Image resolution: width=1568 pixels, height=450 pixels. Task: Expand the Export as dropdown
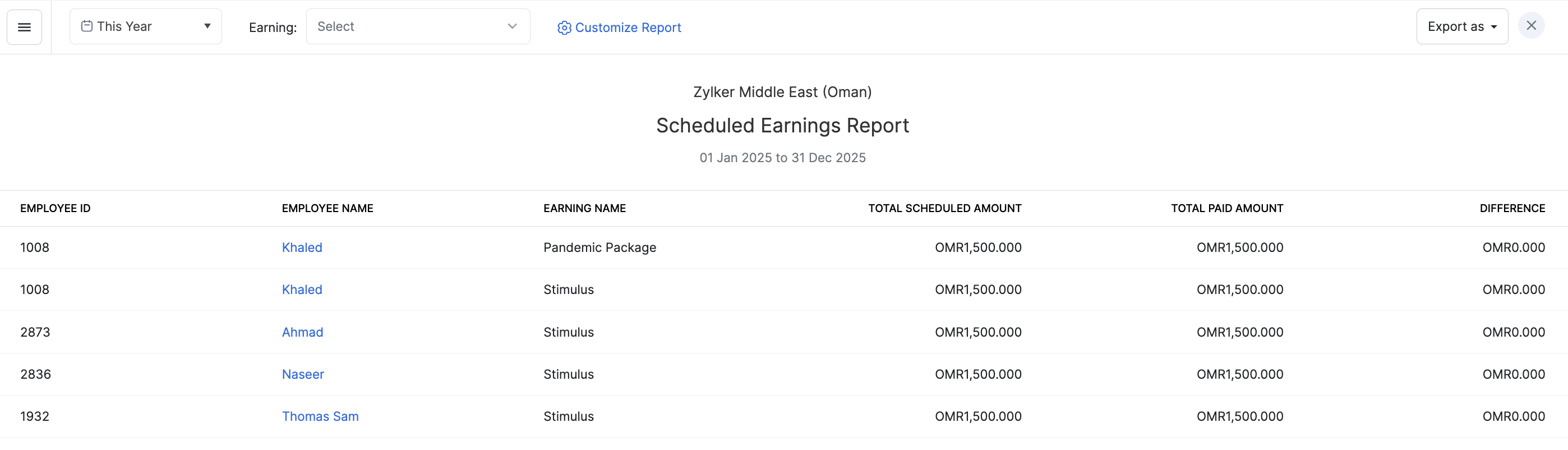tap(1461, 27)
